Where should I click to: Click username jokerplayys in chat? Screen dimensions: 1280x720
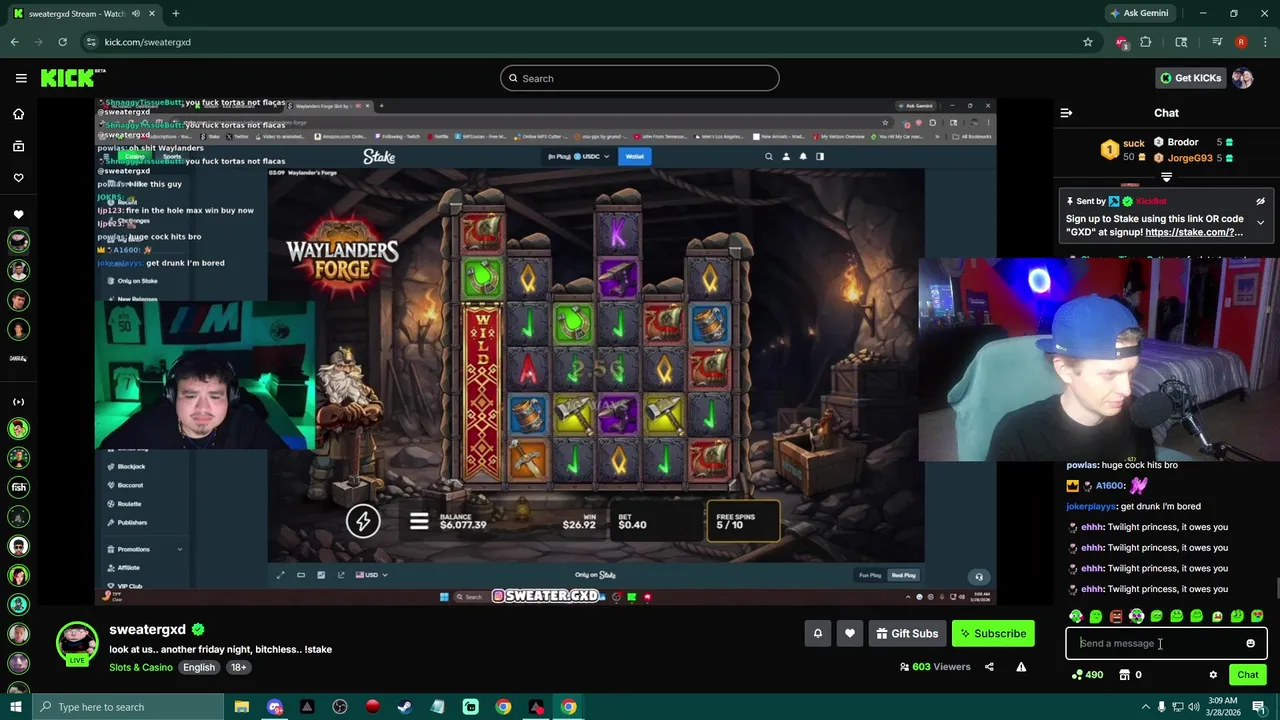click(1091, 506)
